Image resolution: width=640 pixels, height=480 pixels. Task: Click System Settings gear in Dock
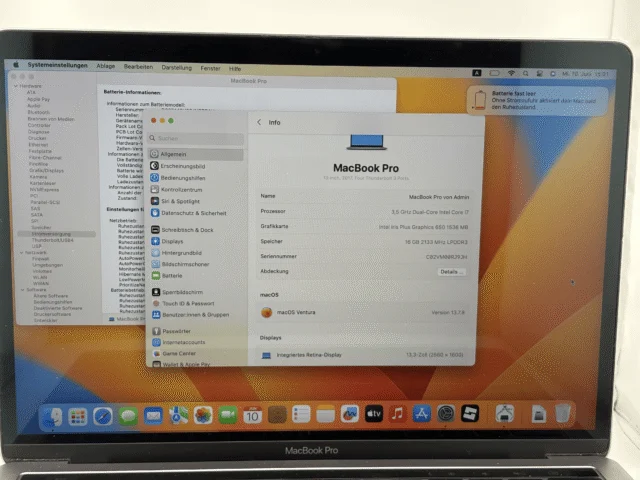[x=446, y=413]
